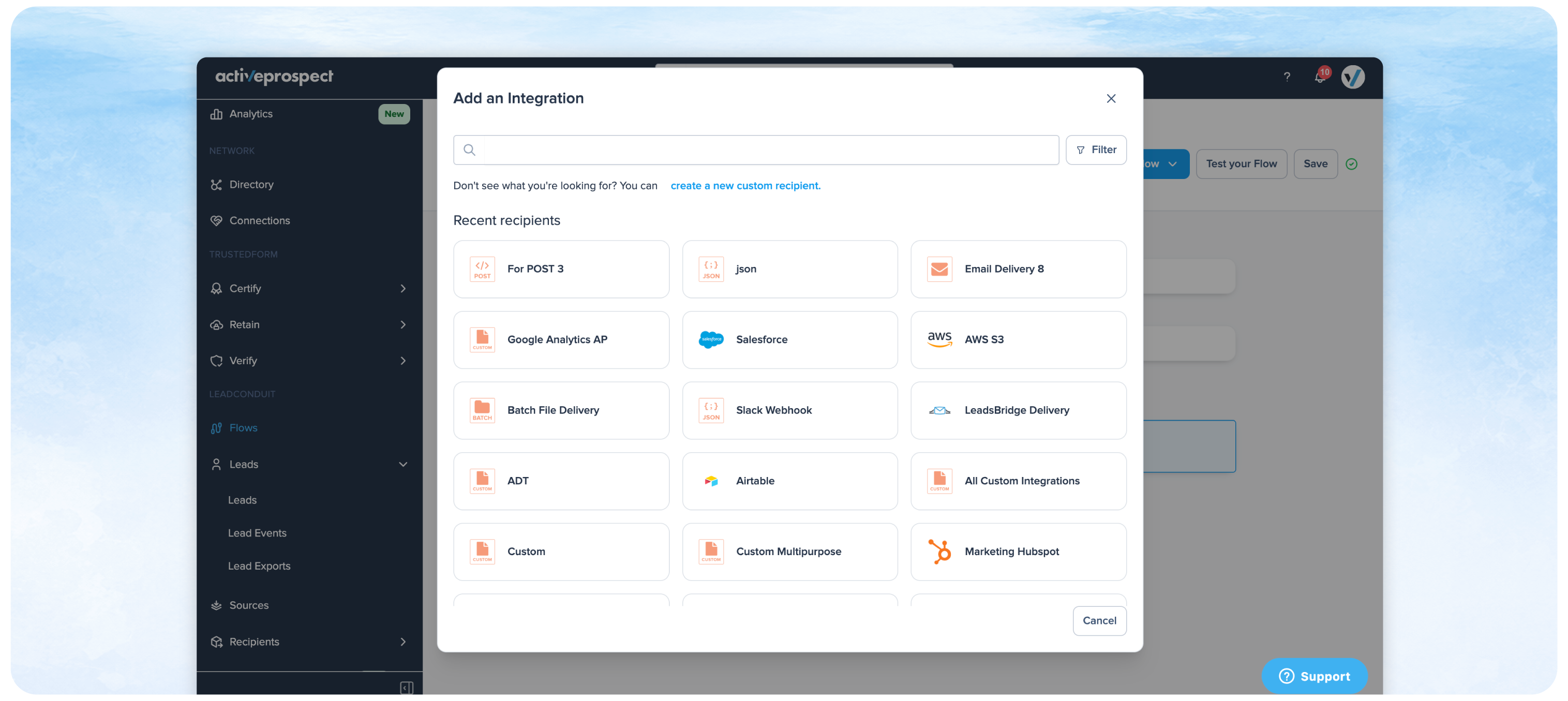
Task: Open the user avatar menu
Action: pos(1352,77)
